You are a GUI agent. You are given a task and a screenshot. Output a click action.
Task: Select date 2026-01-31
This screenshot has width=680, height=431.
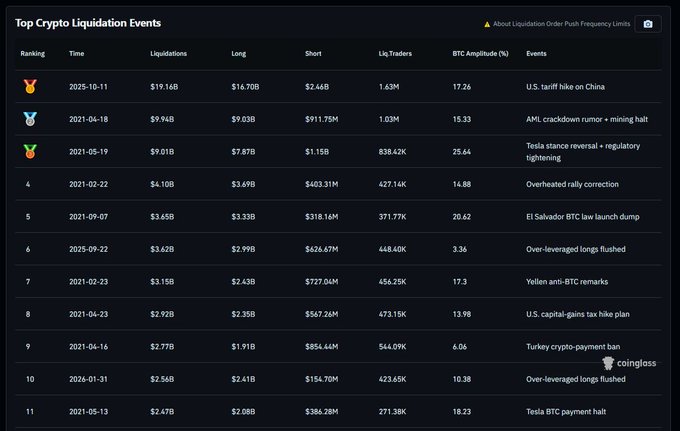(x=88, y=379)
